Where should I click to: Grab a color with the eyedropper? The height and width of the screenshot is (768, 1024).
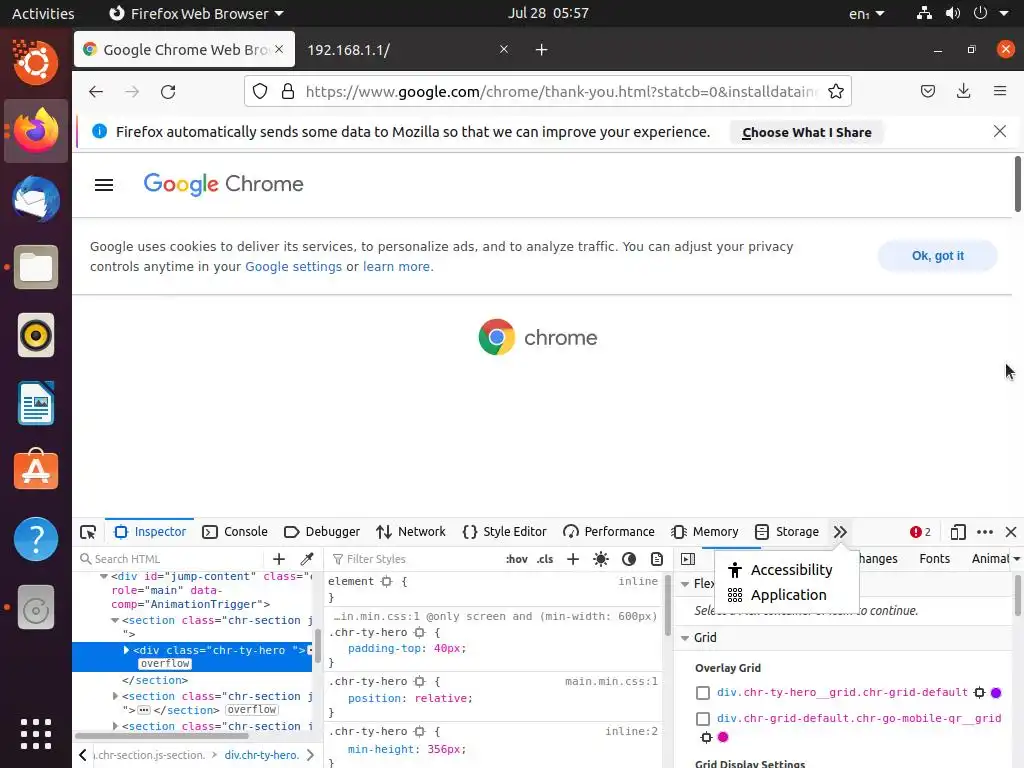tap(306, 559)
